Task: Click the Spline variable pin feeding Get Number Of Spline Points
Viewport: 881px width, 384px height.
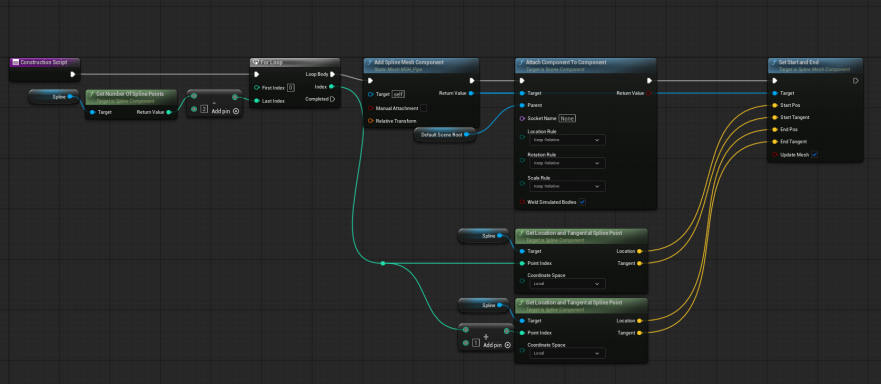Action: click(70, 97)
